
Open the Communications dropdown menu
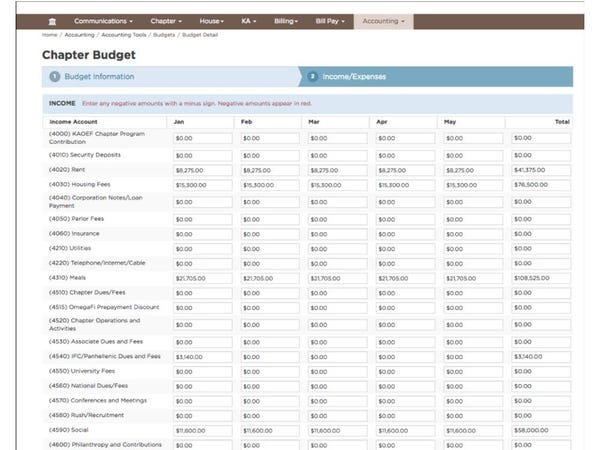pyautogui.click(x=103, y=21)
